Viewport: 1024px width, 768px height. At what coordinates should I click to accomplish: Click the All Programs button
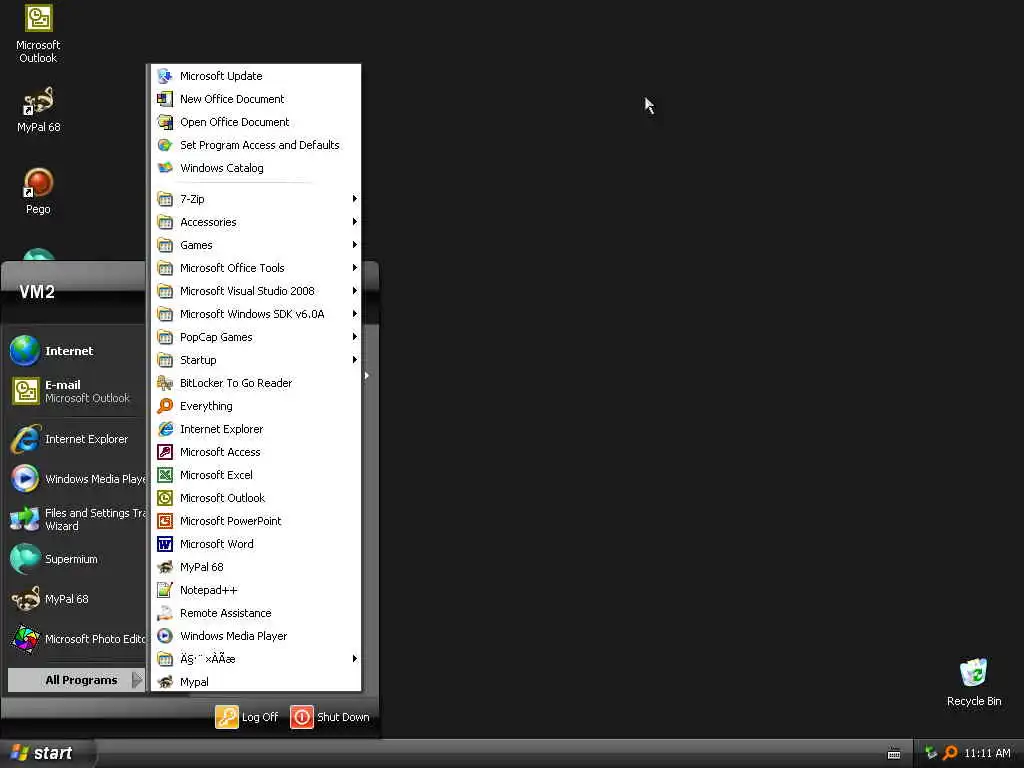76,680
